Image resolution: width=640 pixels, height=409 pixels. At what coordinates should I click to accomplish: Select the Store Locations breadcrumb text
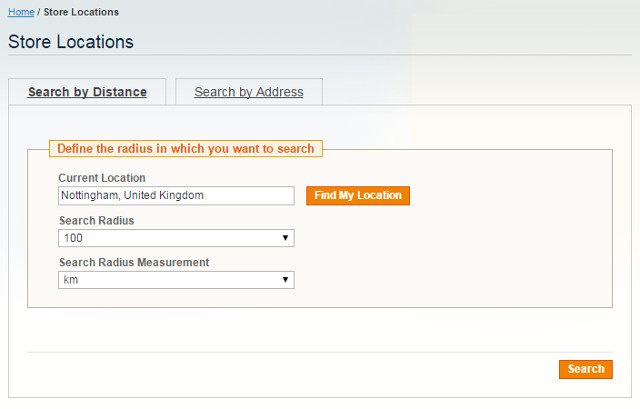[x=81, y=12]
